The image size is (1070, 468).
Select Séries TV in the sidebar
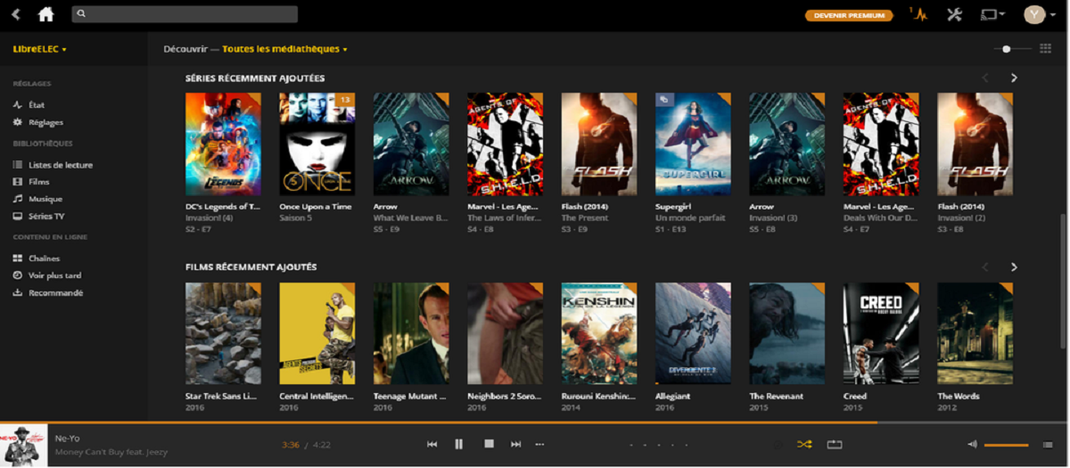[46, 216]
